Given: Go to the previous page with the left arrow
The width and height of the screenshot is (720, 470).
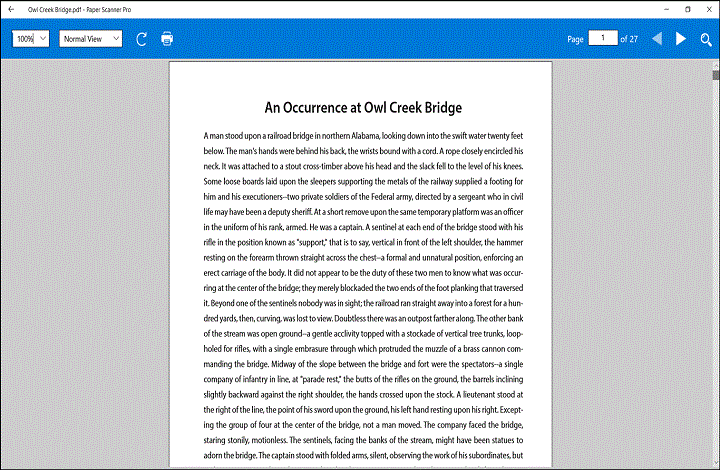Looking at the screenshot, I should pyautogui.click(x=657, y=39).
